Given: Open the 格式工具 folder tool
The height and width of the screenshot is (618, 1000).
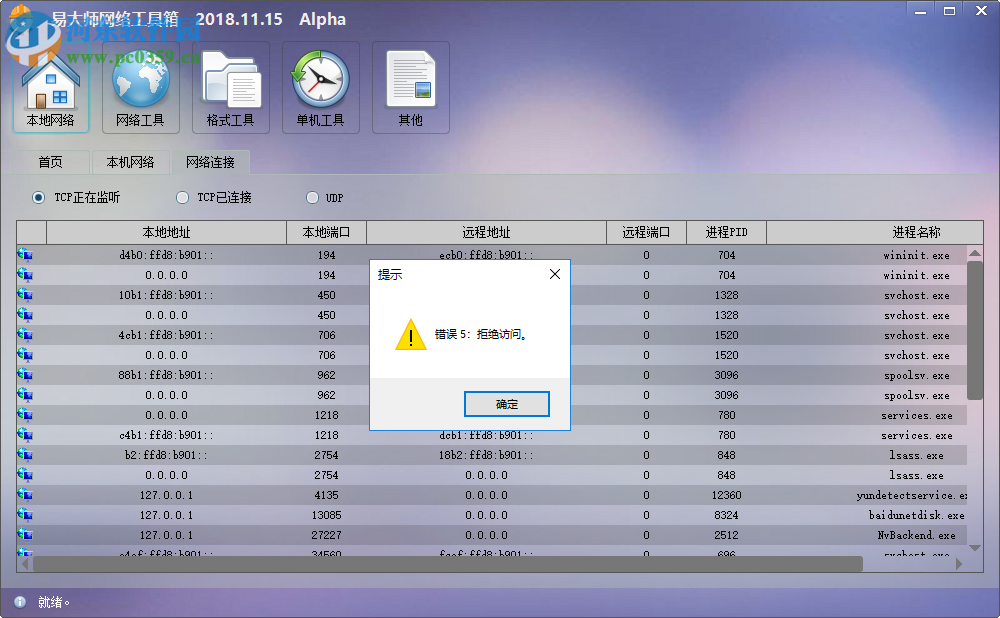Looking at the screenshot, I should [x=230, y=88].
